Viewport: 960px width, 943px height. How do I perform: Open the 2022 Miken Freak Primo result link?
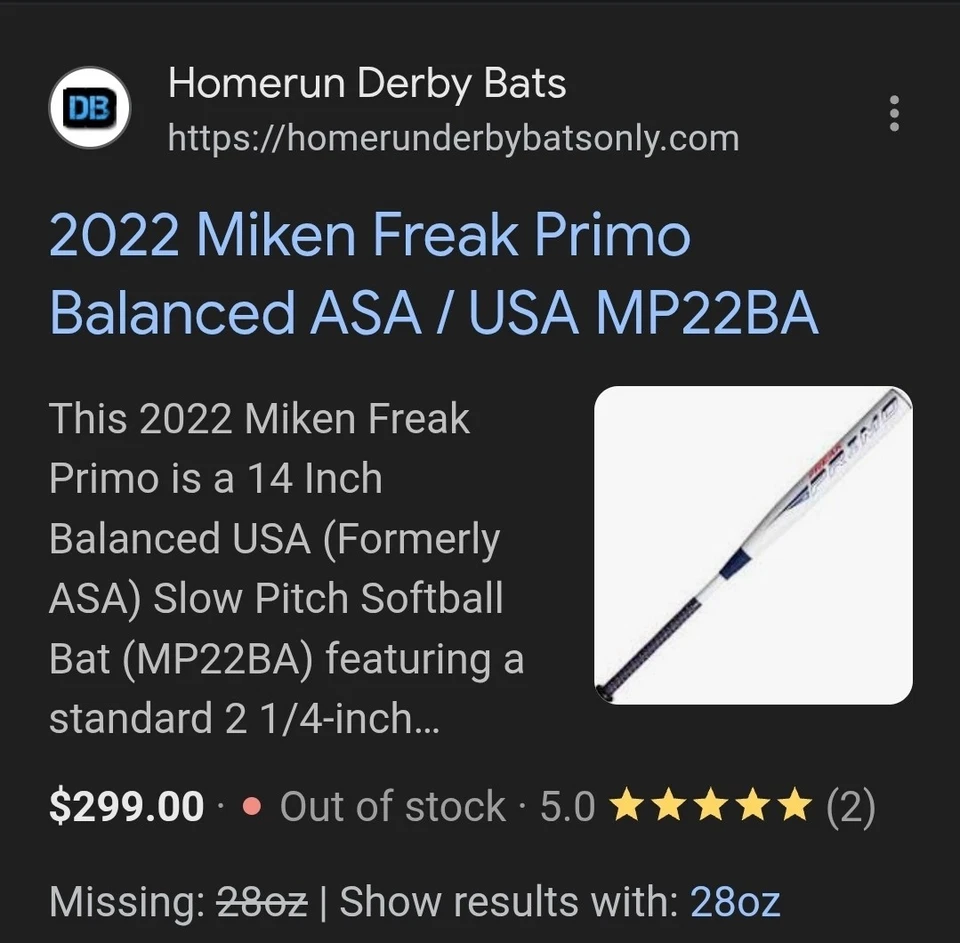370,274
